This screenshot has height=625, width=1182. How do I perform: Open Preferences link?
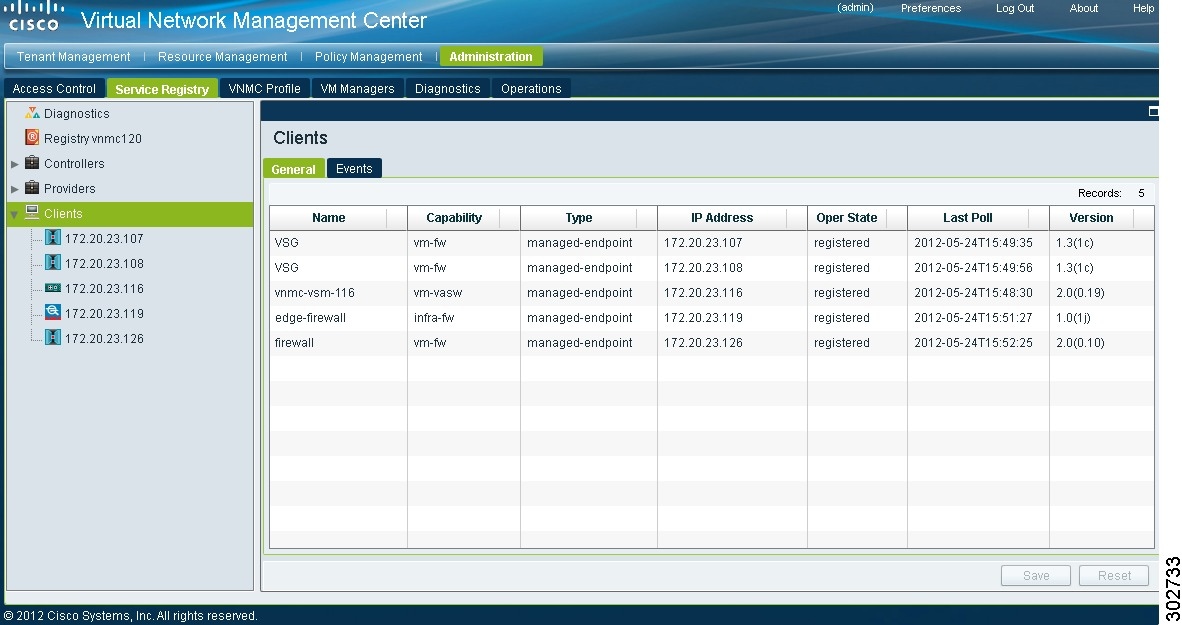[x=931, y=8]
